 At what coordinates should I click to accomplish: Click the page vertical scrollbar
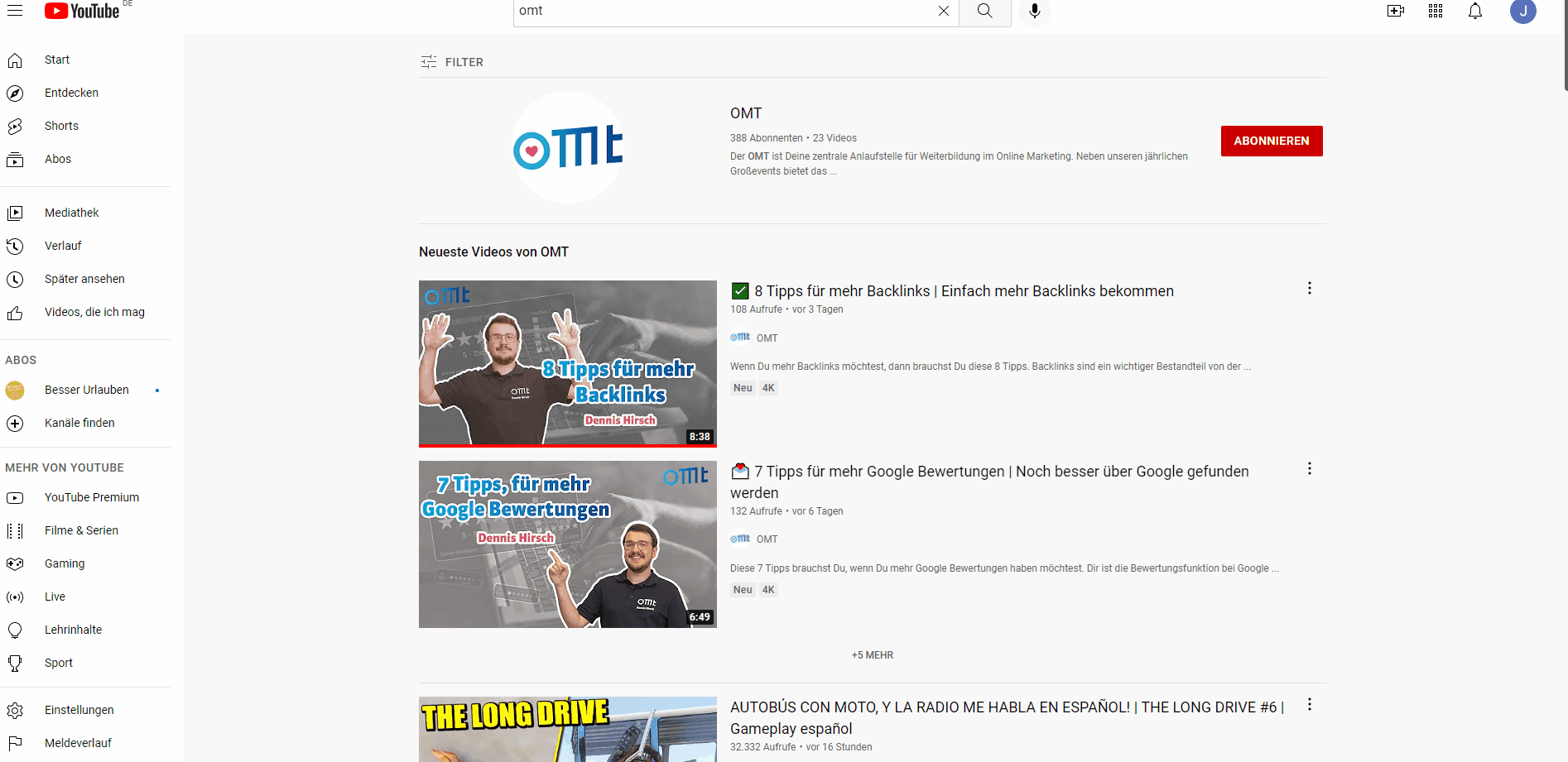[1565, 46]
